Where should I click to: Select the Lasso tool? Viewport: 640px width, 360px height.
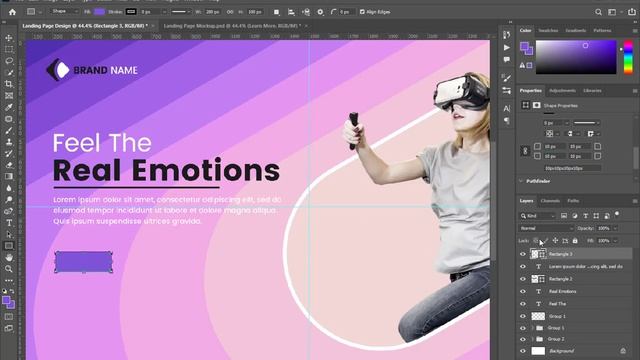[9, 61]
